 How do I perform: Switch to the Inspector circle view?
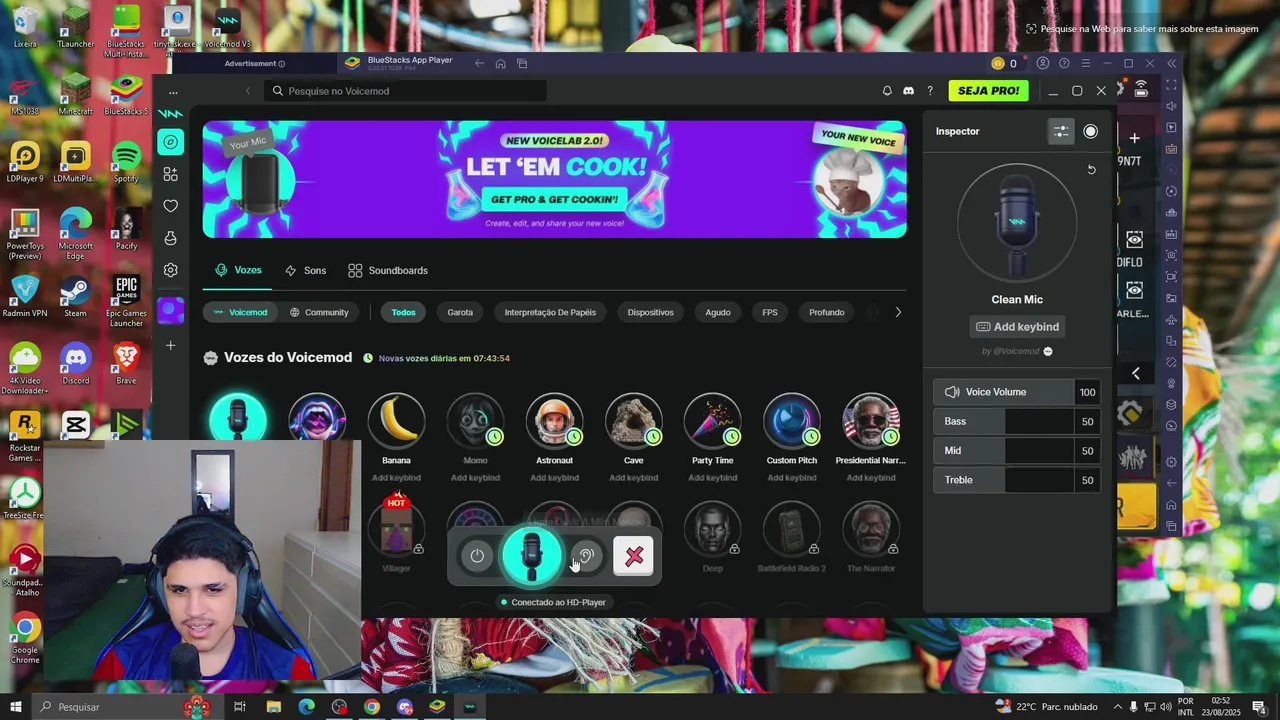tap(1090, 131)
